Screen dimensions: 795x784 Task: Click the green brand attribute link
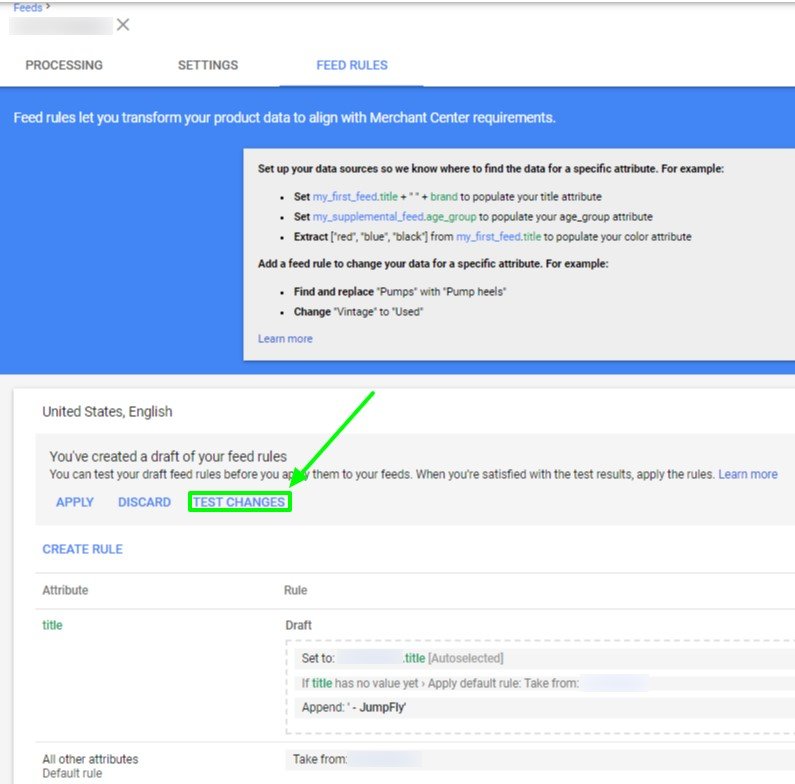pyautogui.click(x=443, y=197)
